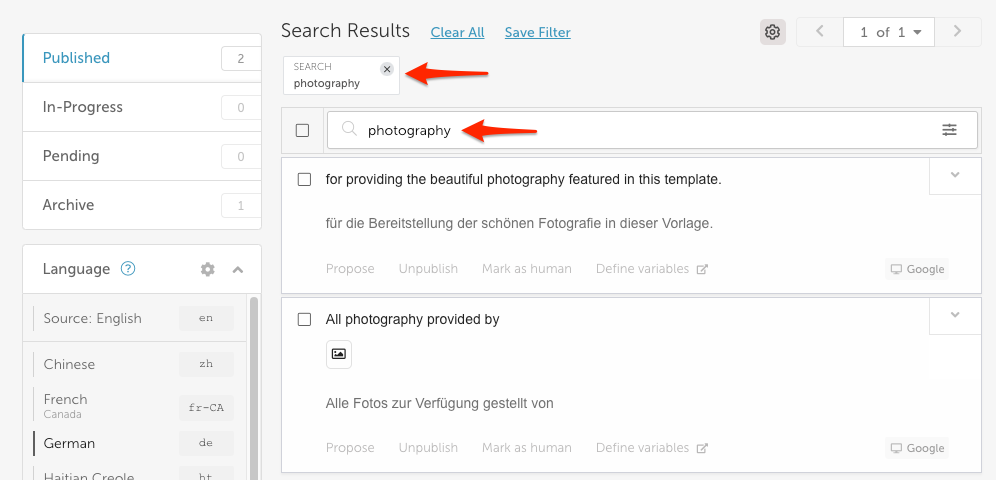Go to the previous results page arrow

(820, 32)
